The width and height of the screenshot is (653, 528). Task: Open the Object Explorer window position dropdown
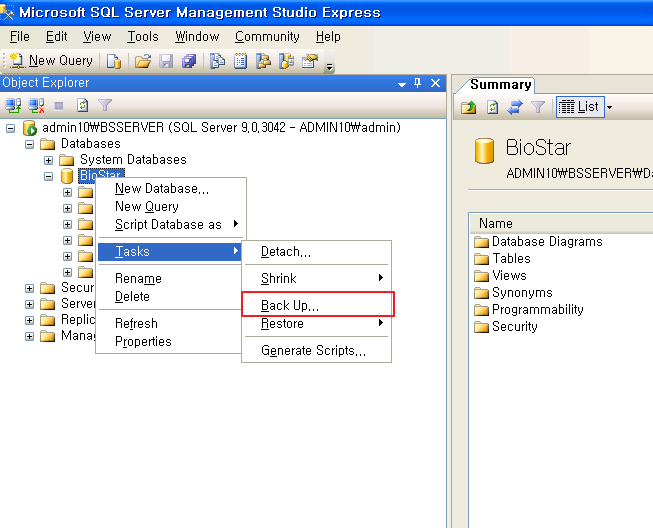[x=402, y=84]
